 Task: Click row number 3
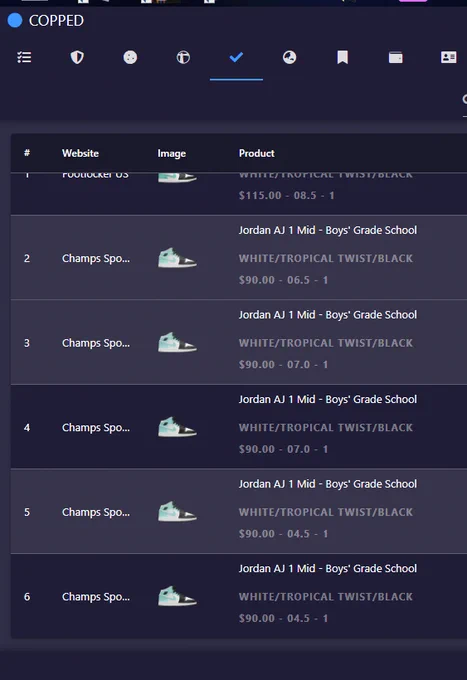(x=27, y=343)
